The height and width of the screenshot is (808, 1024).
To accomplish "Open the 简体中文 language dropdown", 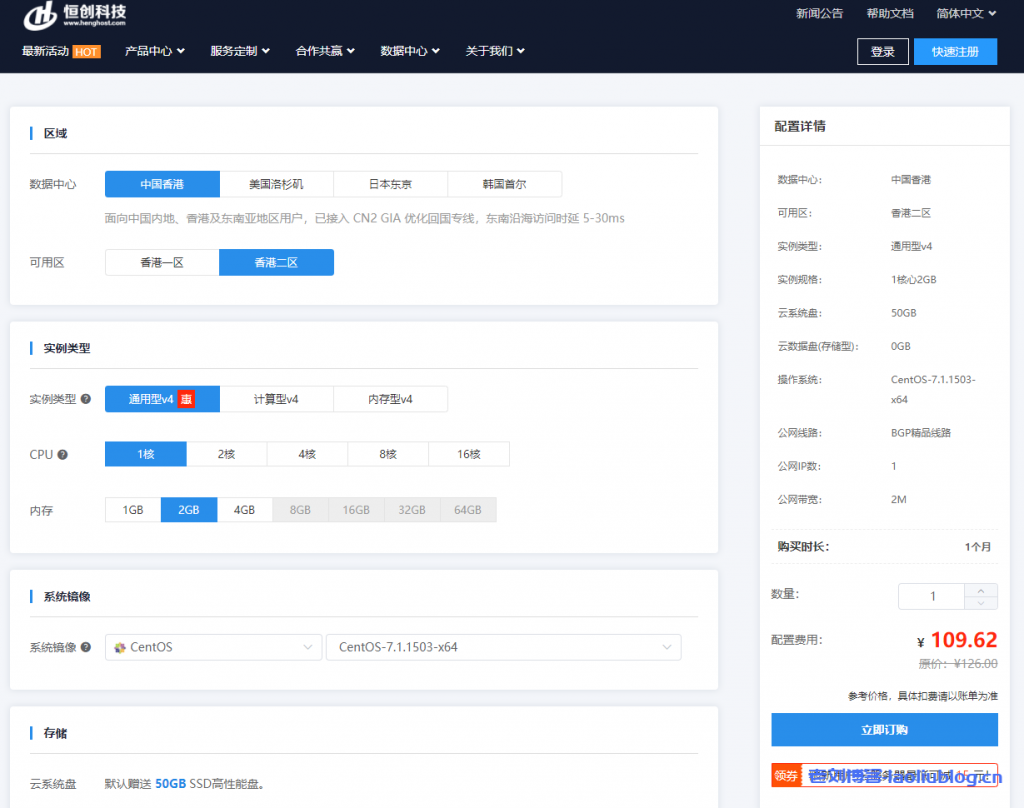I will tap(963, 13).
